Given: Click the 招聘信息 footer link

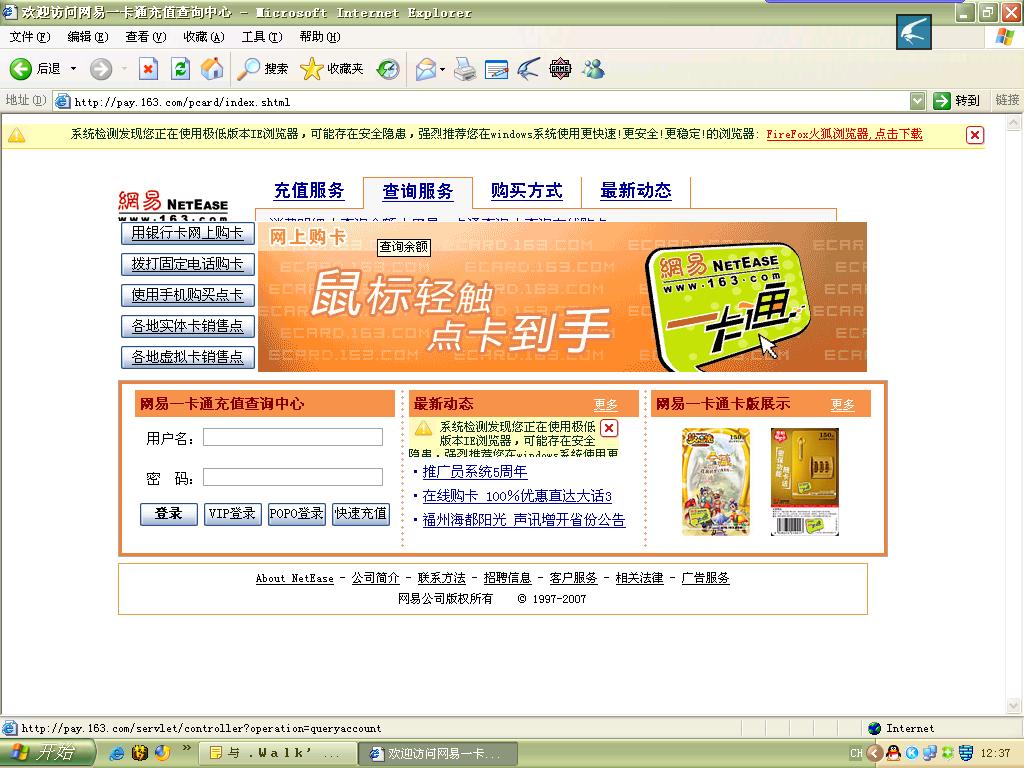Looking at the screenshot, I should pyautogui.click(x=507, y=578).
